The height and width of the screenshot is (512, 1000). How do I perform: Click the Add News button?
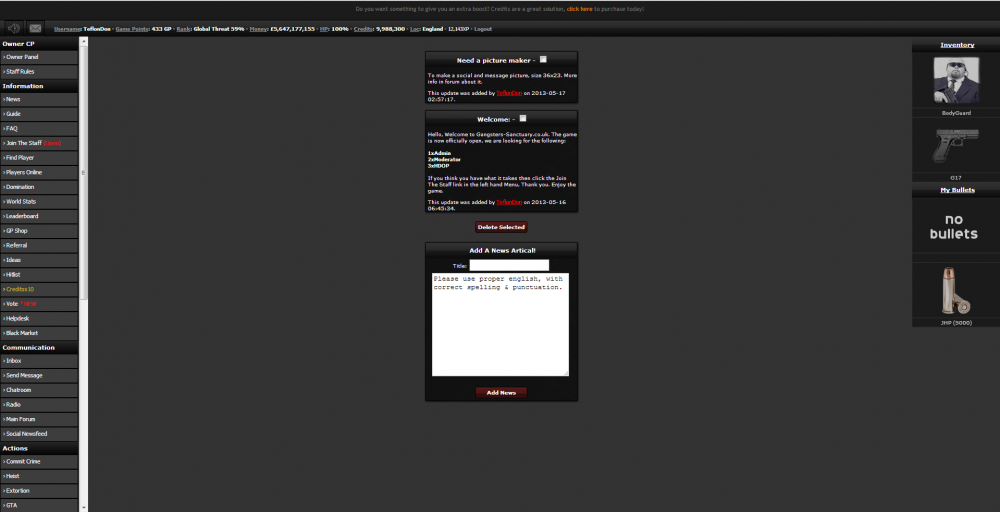[x=501, y=393]
